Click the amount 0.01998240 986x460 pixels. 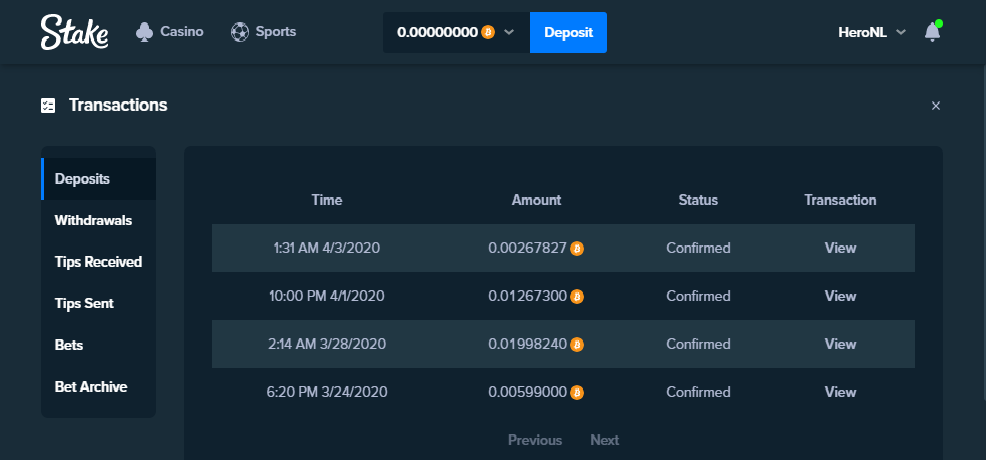click(x=528, y=344)
